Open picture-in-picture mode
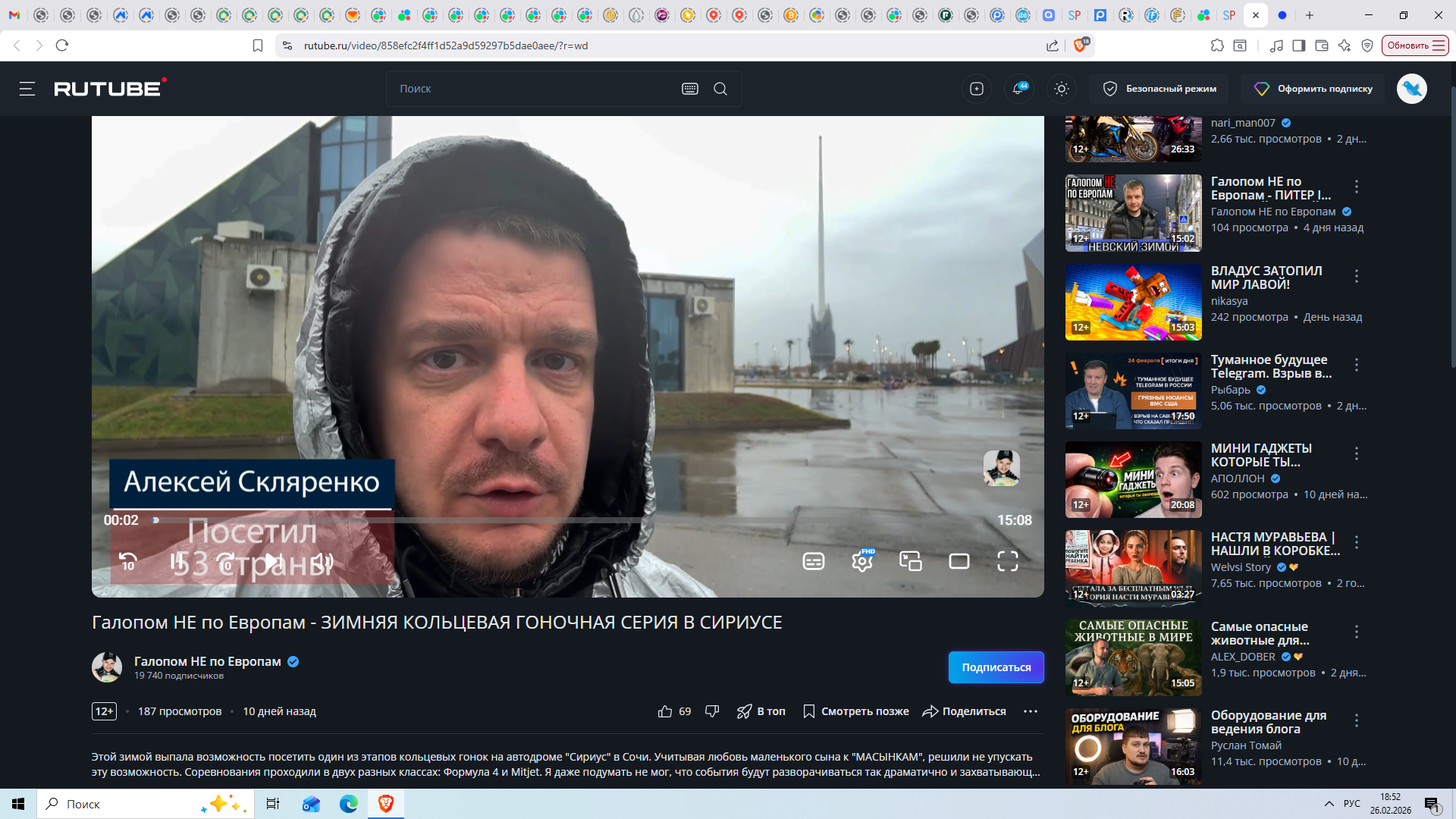This screenshot has width=1456, height=819. pos(910,561)
